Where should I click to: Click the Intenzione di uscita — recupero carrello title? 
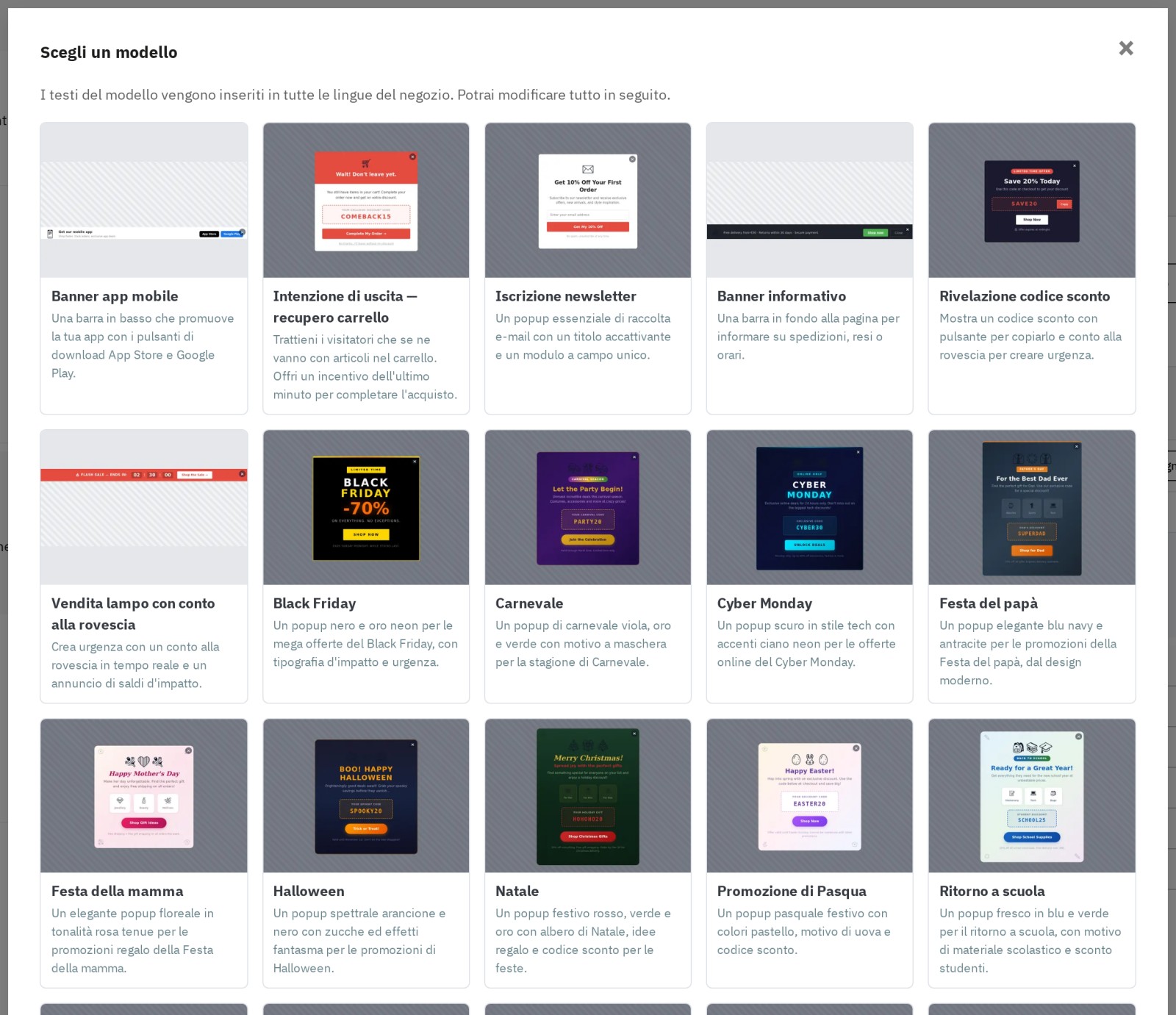[x=345, y=306]
